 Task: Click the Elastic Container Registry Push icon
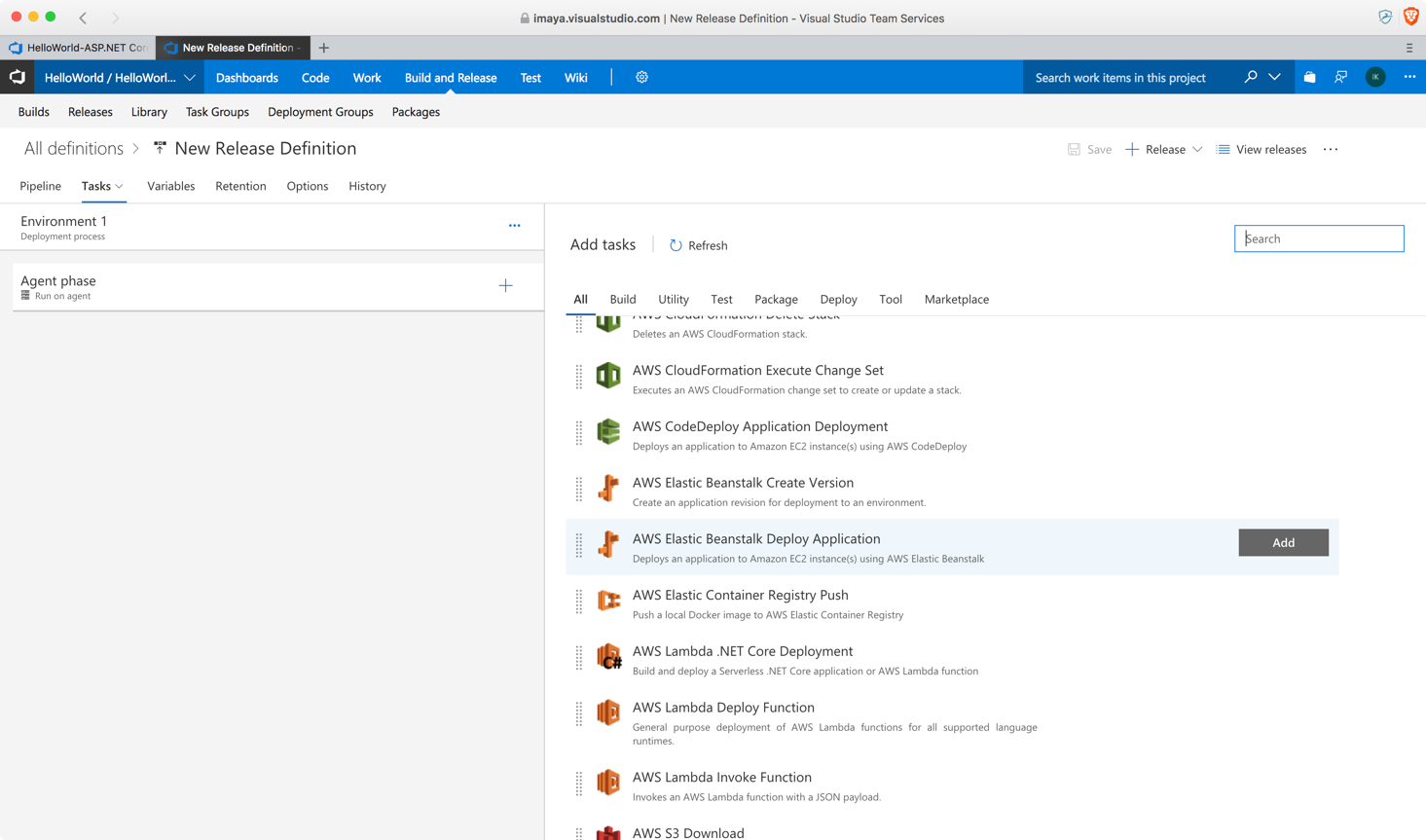[608, 601]
